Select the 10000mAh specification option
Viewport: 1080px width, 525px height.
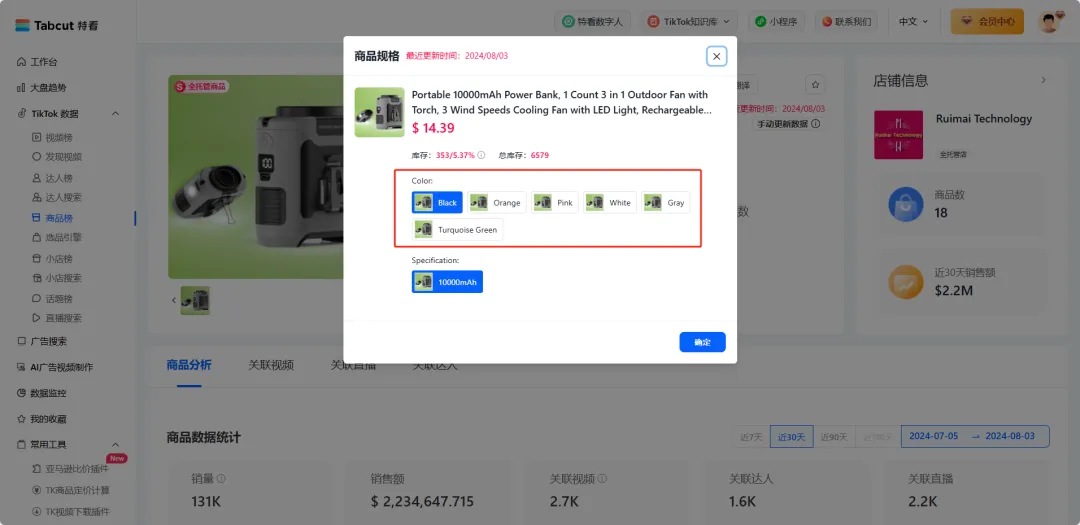447,282
